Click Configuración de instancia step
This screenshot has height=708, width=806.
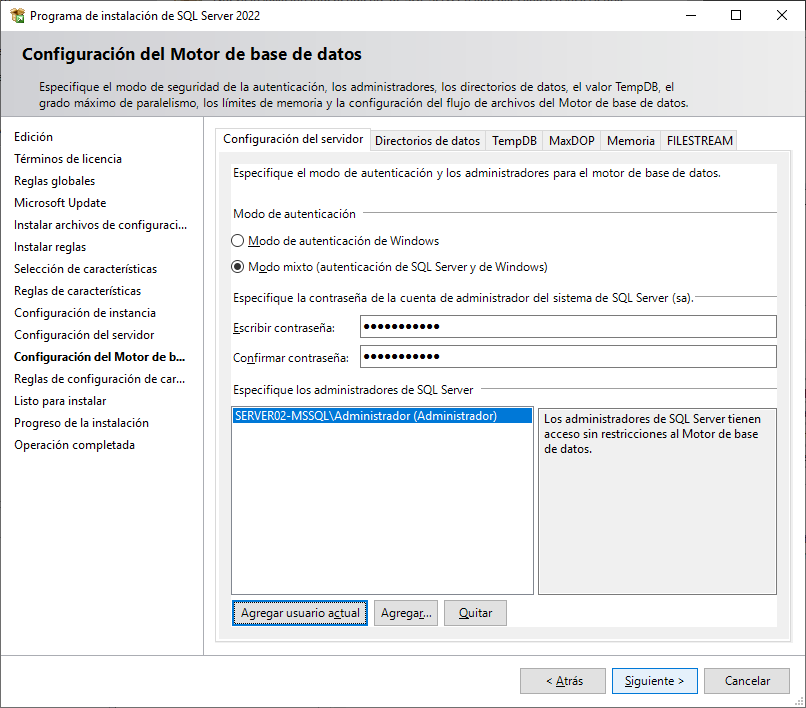coord(85,313)
